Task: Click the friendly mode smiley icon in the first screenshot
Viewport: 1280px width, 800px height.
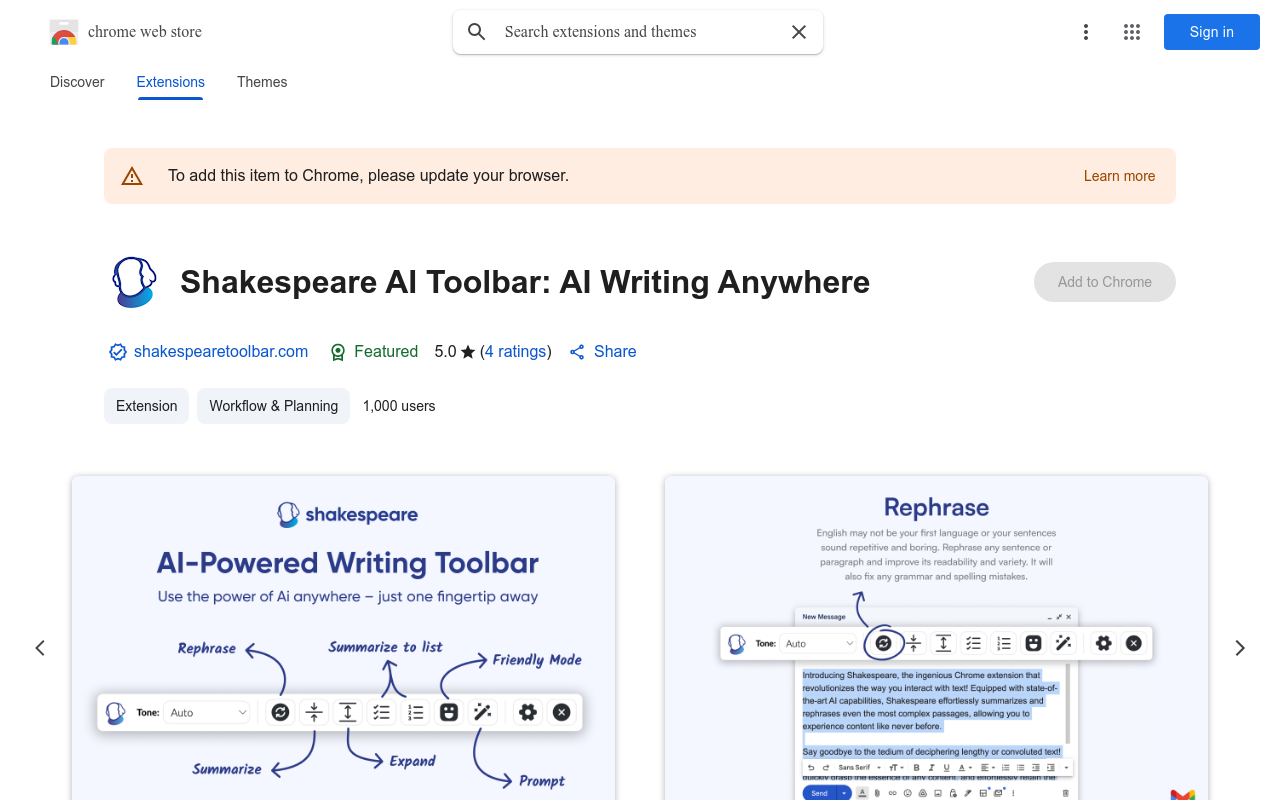Action: (x=449, y=713)
